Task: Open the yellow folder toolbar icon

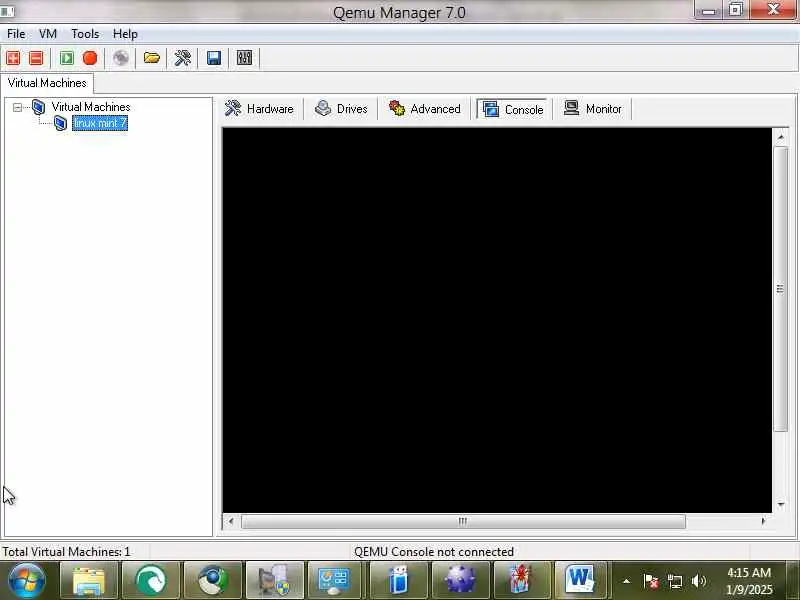Action: tap(152, 58)
